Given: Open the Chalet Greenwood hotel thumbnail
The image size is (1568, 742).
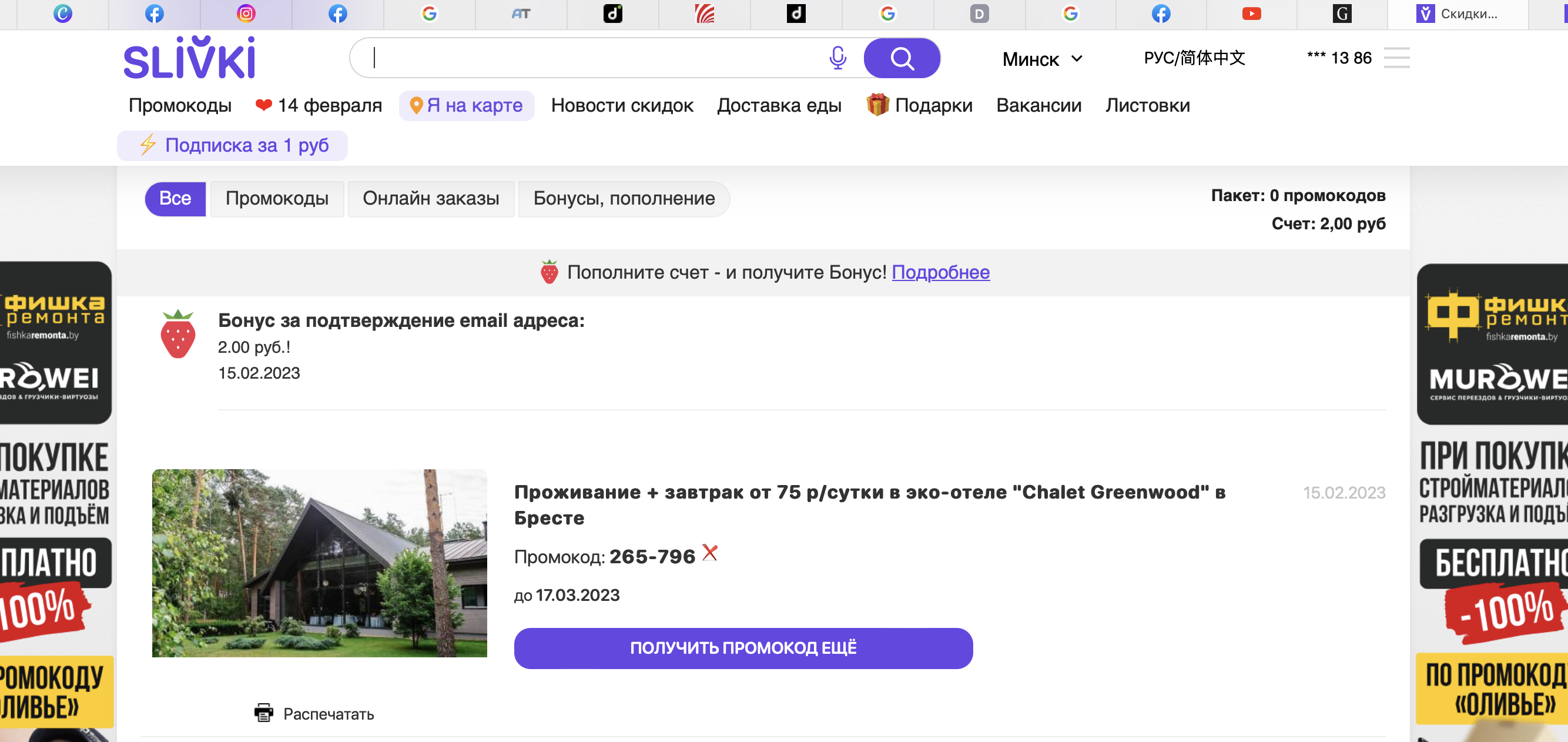Looking at the screenshot, I should pyautogui.click(x=319, y=562).
